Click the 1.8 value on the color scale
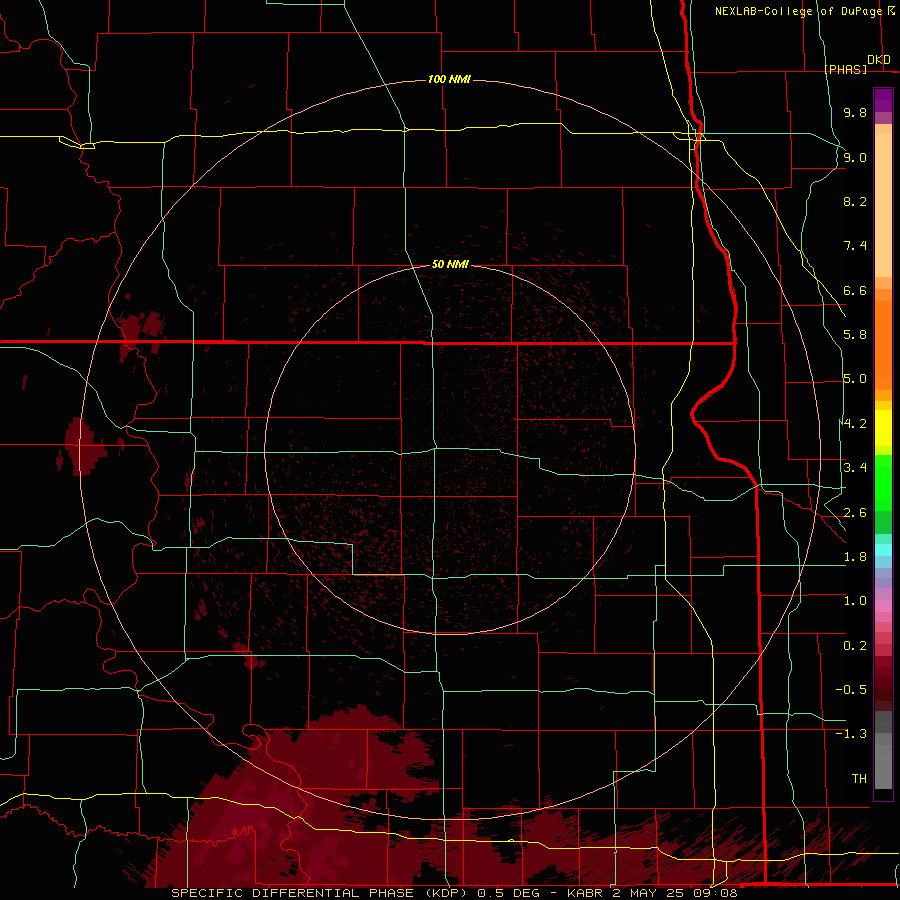 click(855, 557)
